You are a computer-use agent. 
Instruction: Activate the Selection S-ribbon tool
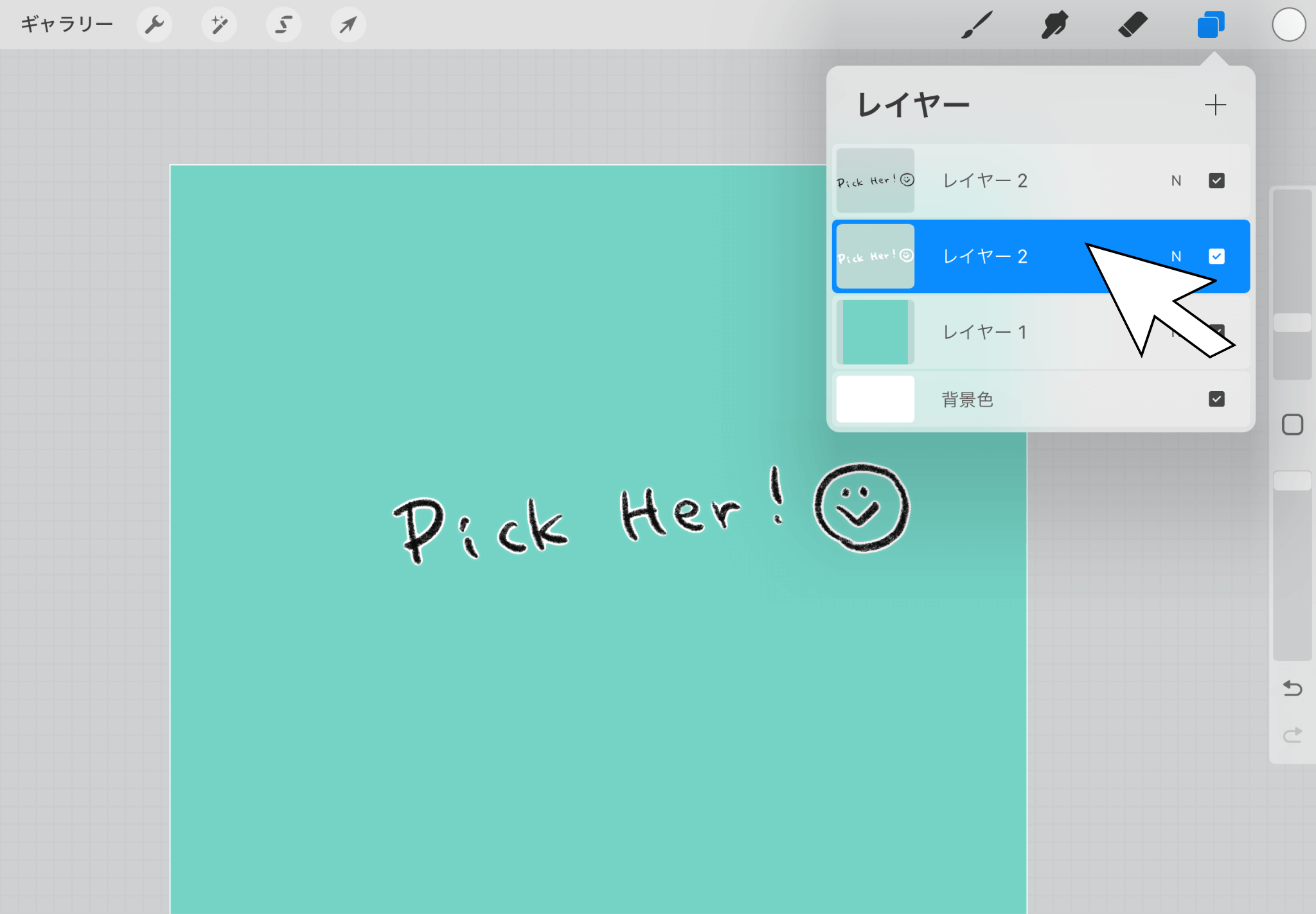[283, 25]
